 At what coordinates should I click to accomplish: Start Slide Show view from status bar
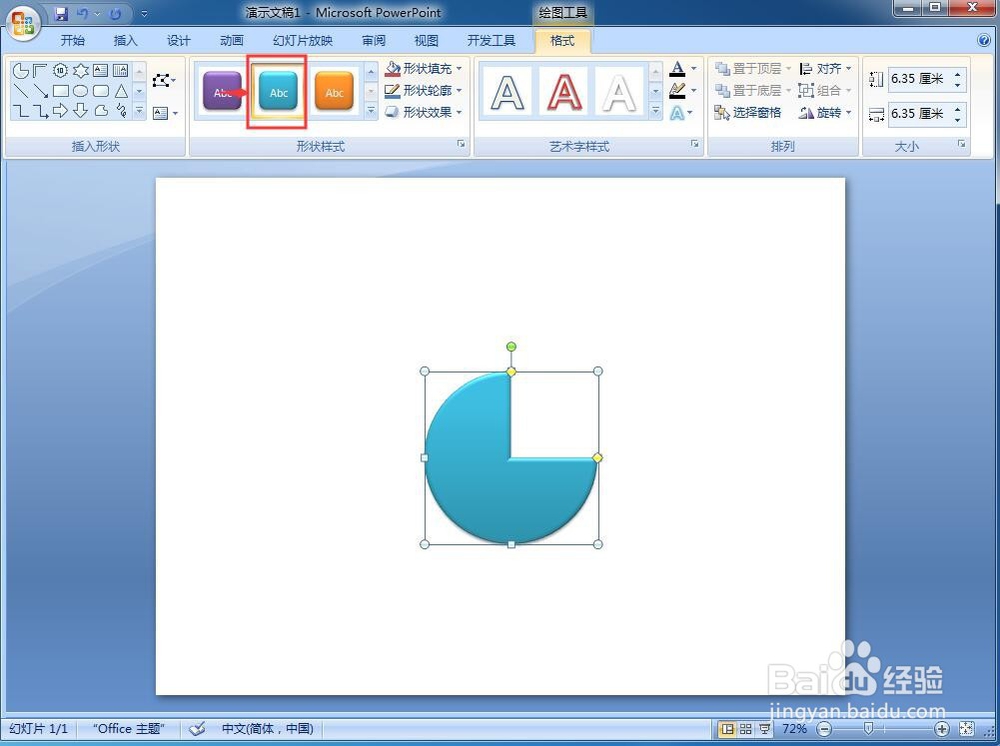point(764,728)
